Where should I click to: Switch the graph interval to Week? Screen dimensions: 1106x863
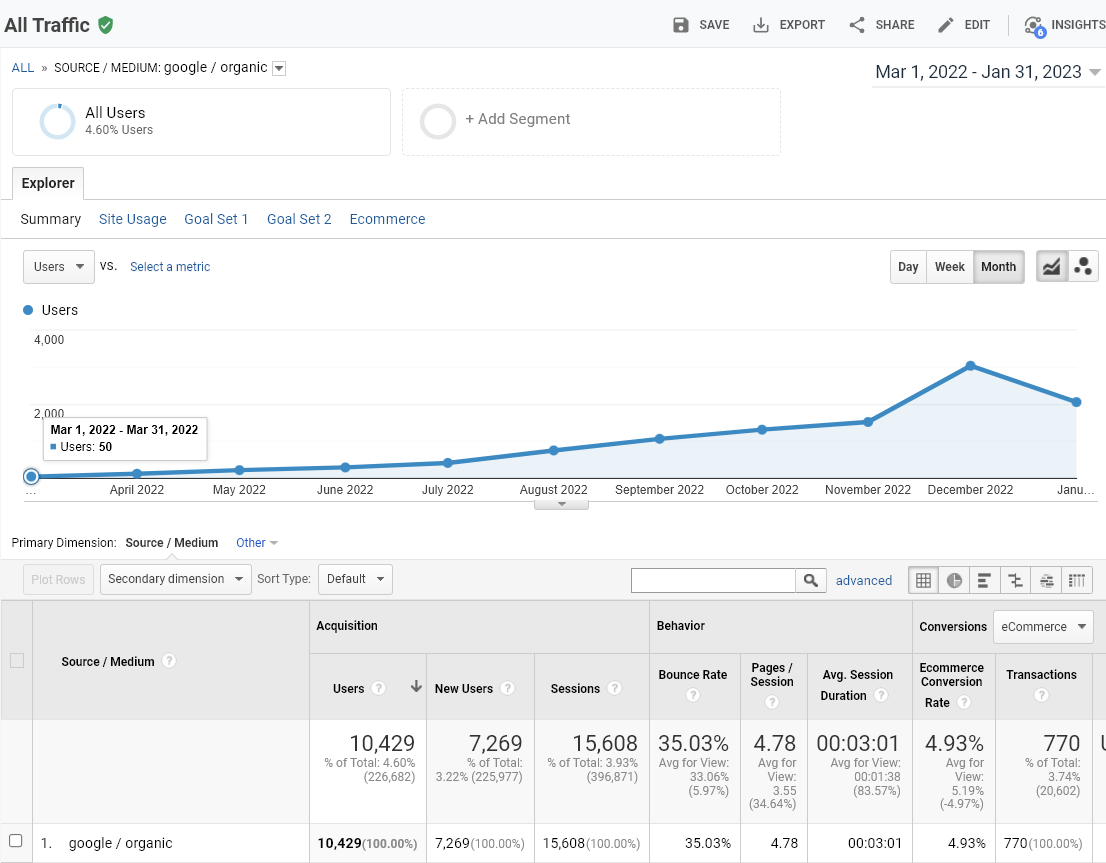click(949, 267)
